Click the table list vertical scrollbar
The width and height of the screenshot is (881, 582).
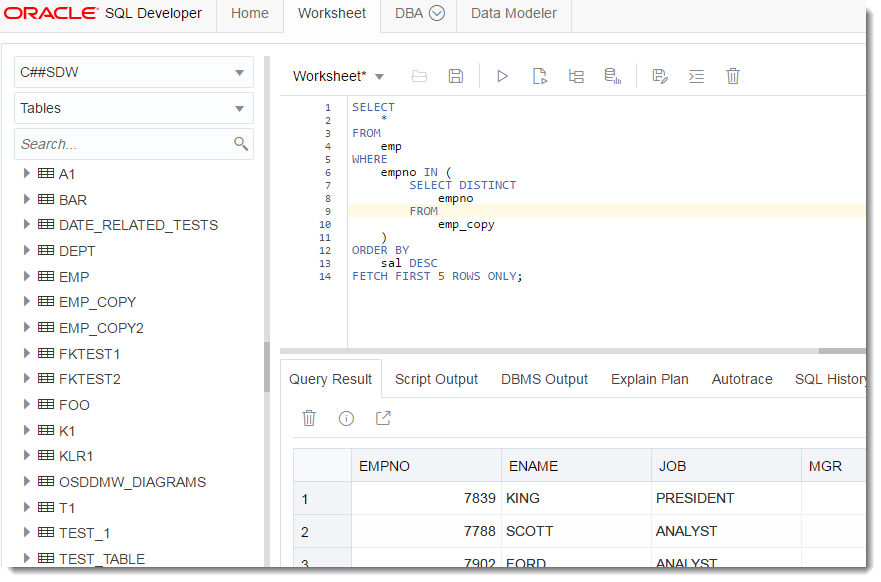point(267,366)
